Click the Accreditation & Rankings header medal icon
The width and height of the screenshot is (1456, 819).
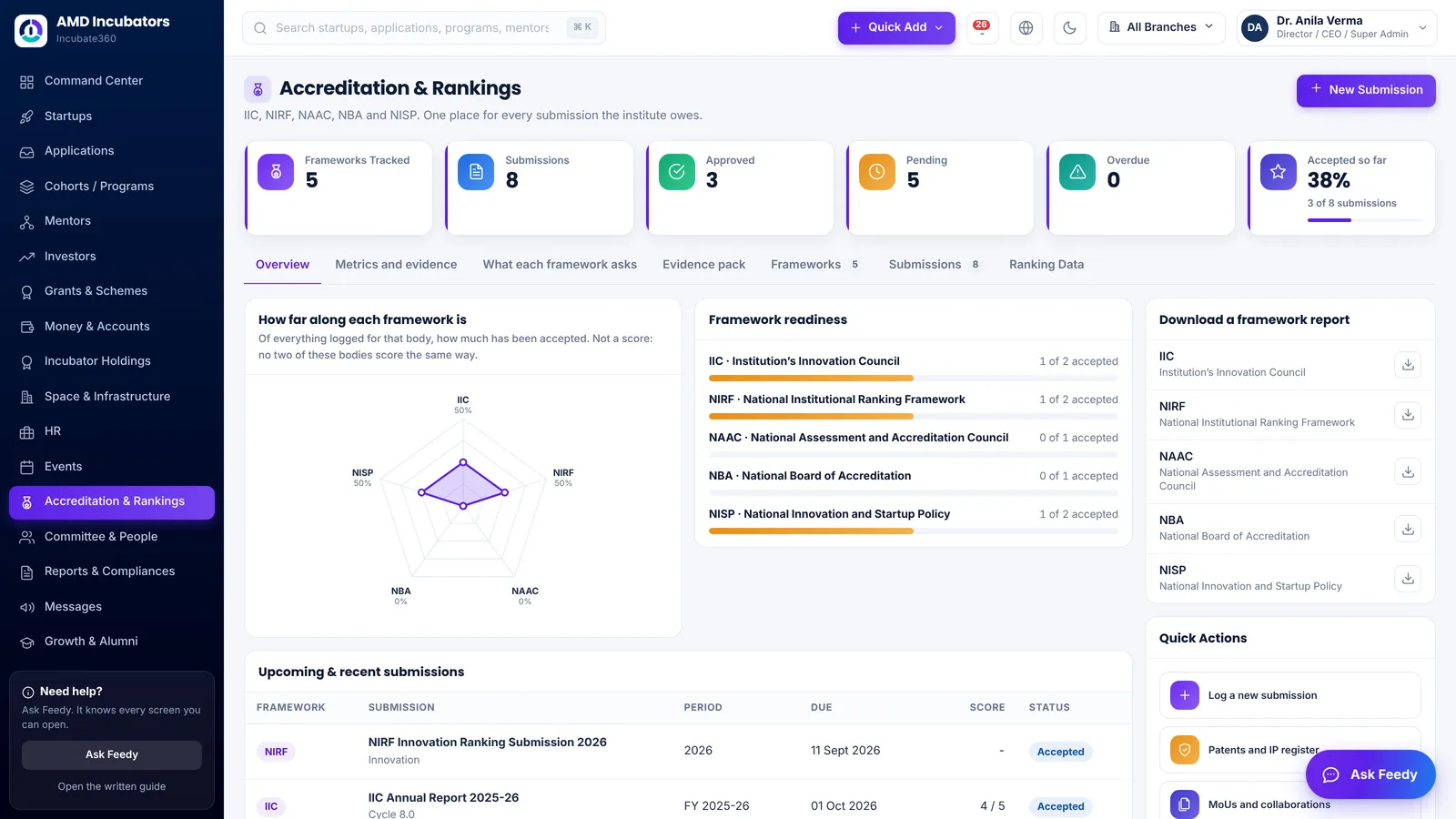258,89
